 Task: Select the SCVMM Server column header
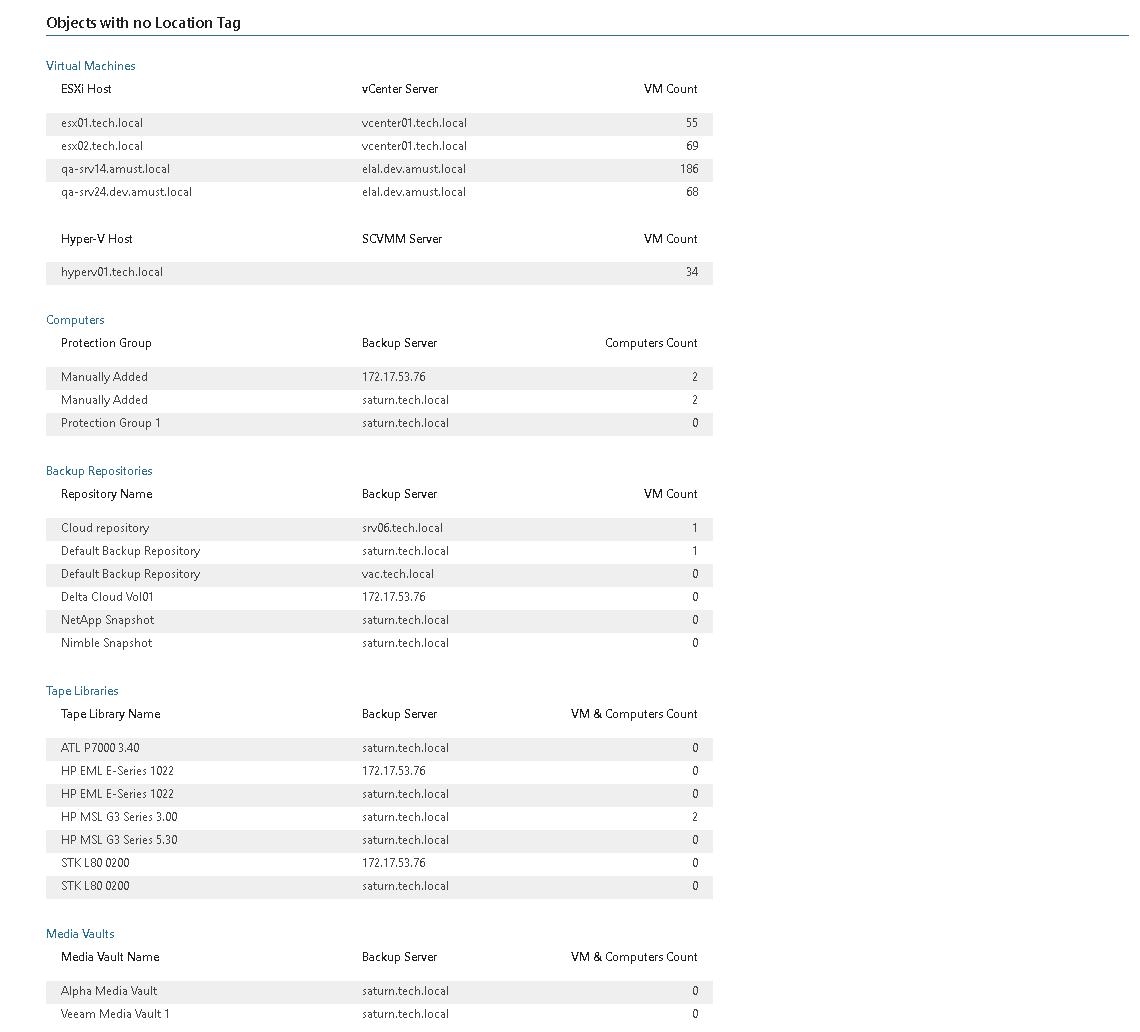click(x=402, y=239)
